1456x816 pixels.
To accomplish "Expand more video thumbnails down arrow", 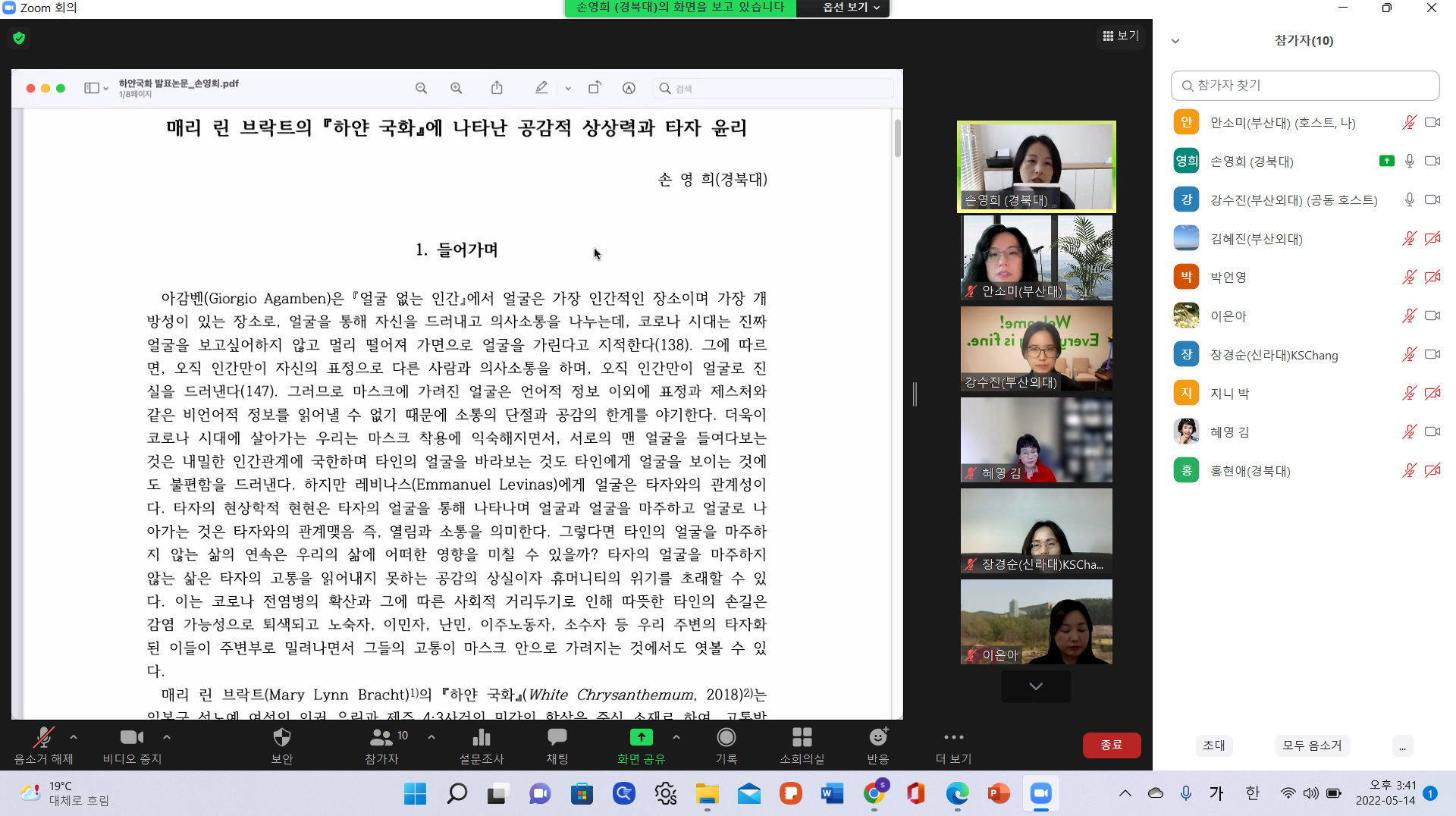I will point(1035,686).
